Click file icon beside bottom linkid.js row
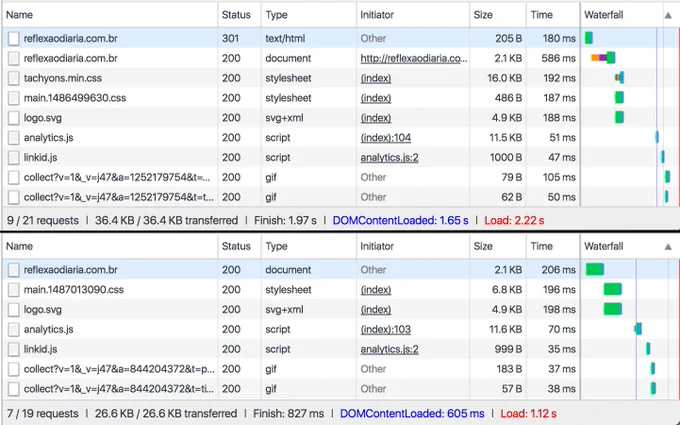 (13, 349)
